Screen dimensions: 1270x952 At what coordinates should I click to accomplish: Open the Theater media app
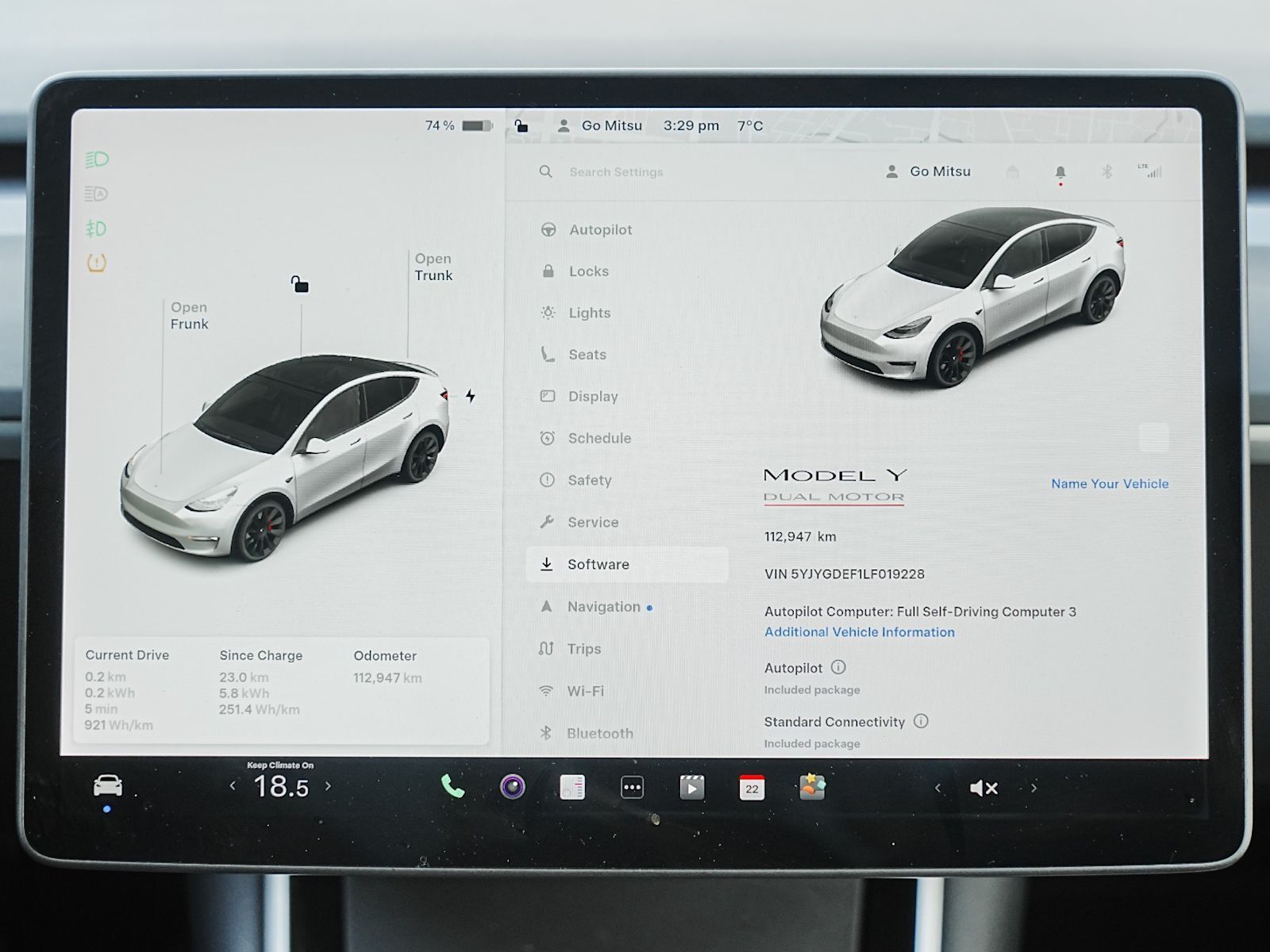point(691,788)
